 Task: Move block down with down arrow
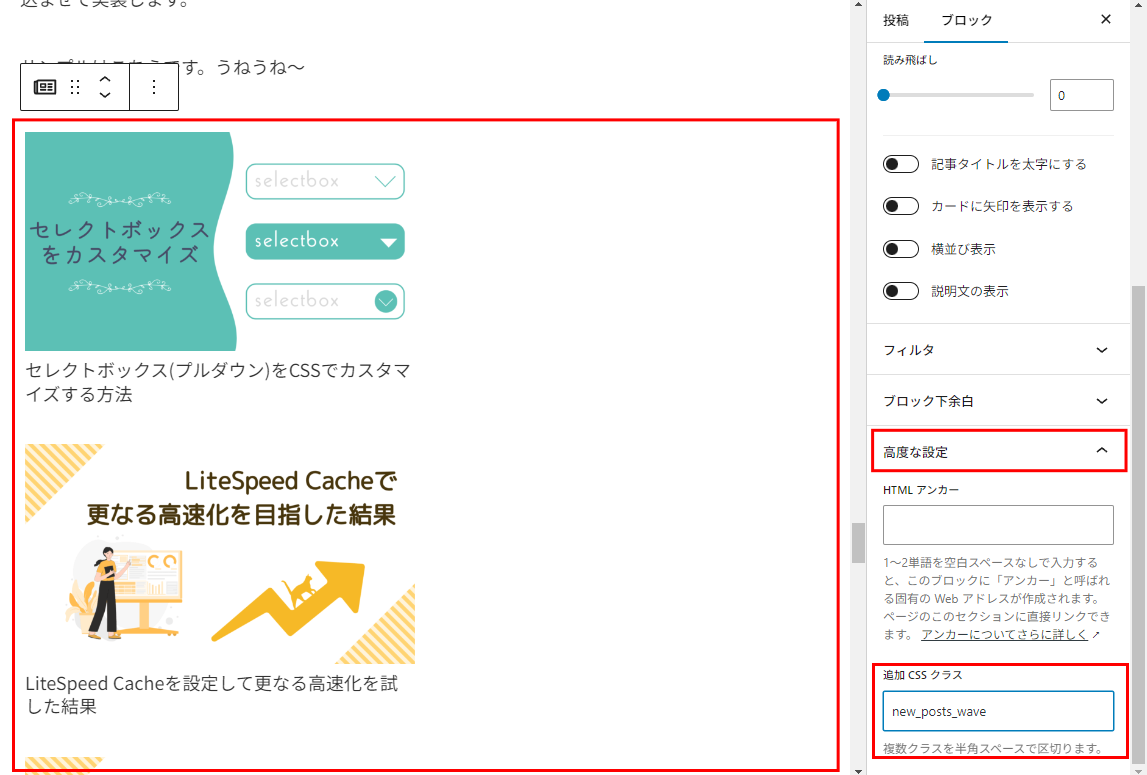104,96
